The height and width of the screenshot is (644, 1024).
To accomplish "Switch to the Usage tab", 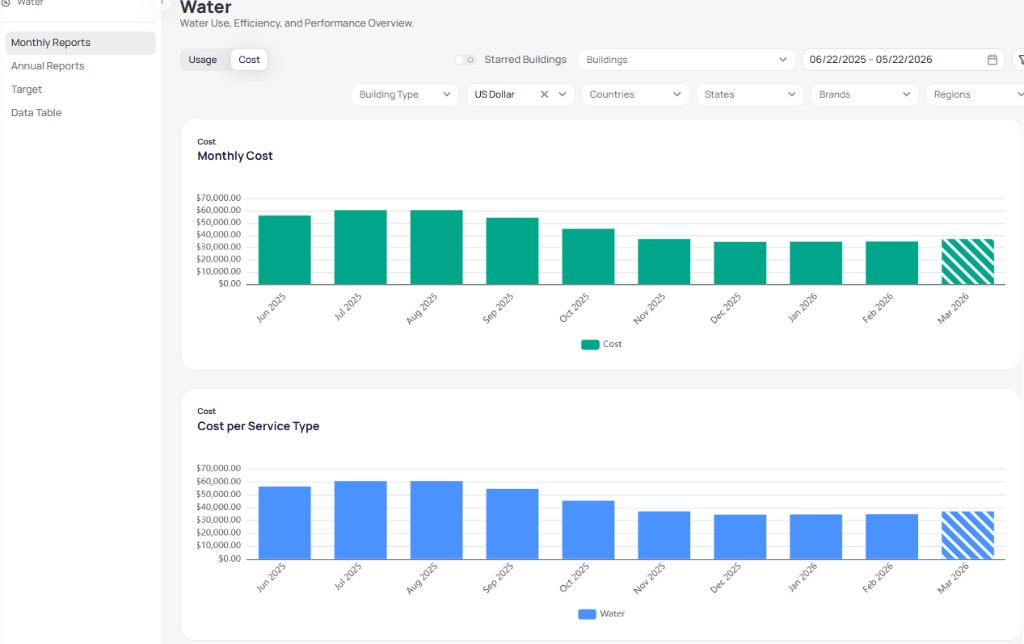I will [202, 59].
